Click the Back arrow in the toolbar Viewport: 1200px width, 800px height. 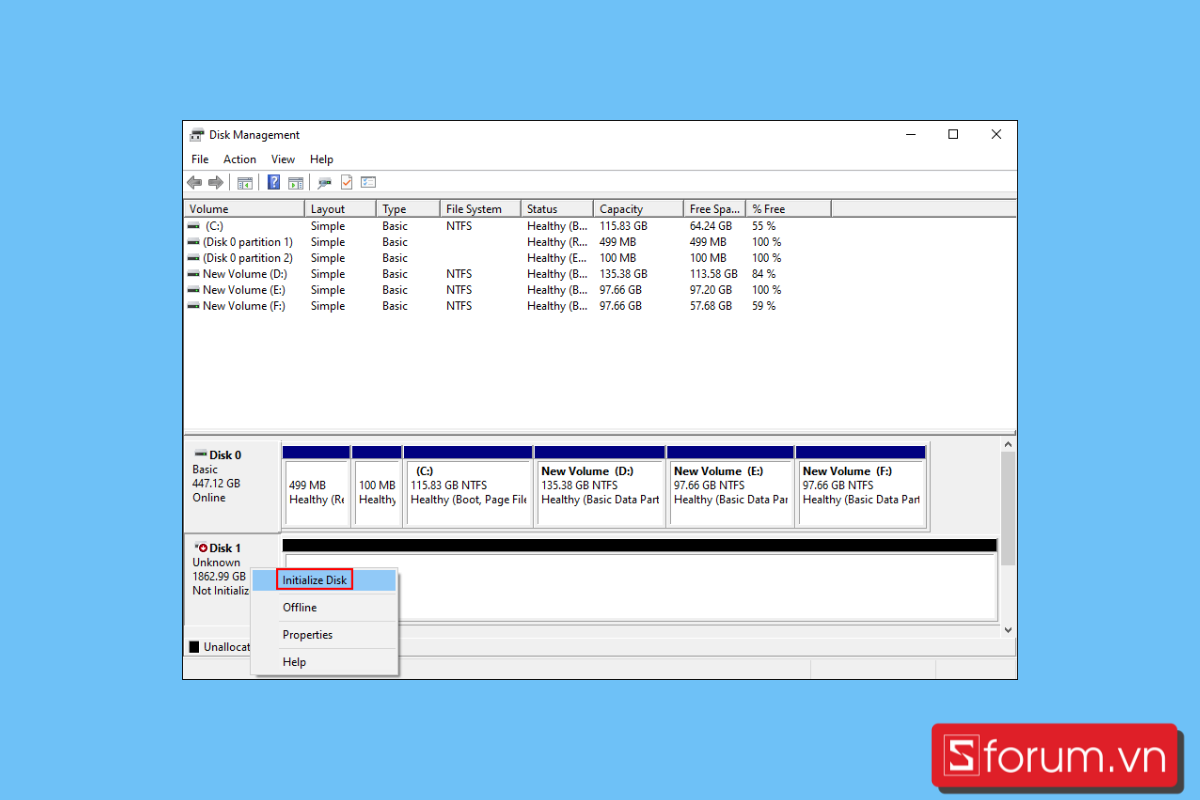pos(194,183)
